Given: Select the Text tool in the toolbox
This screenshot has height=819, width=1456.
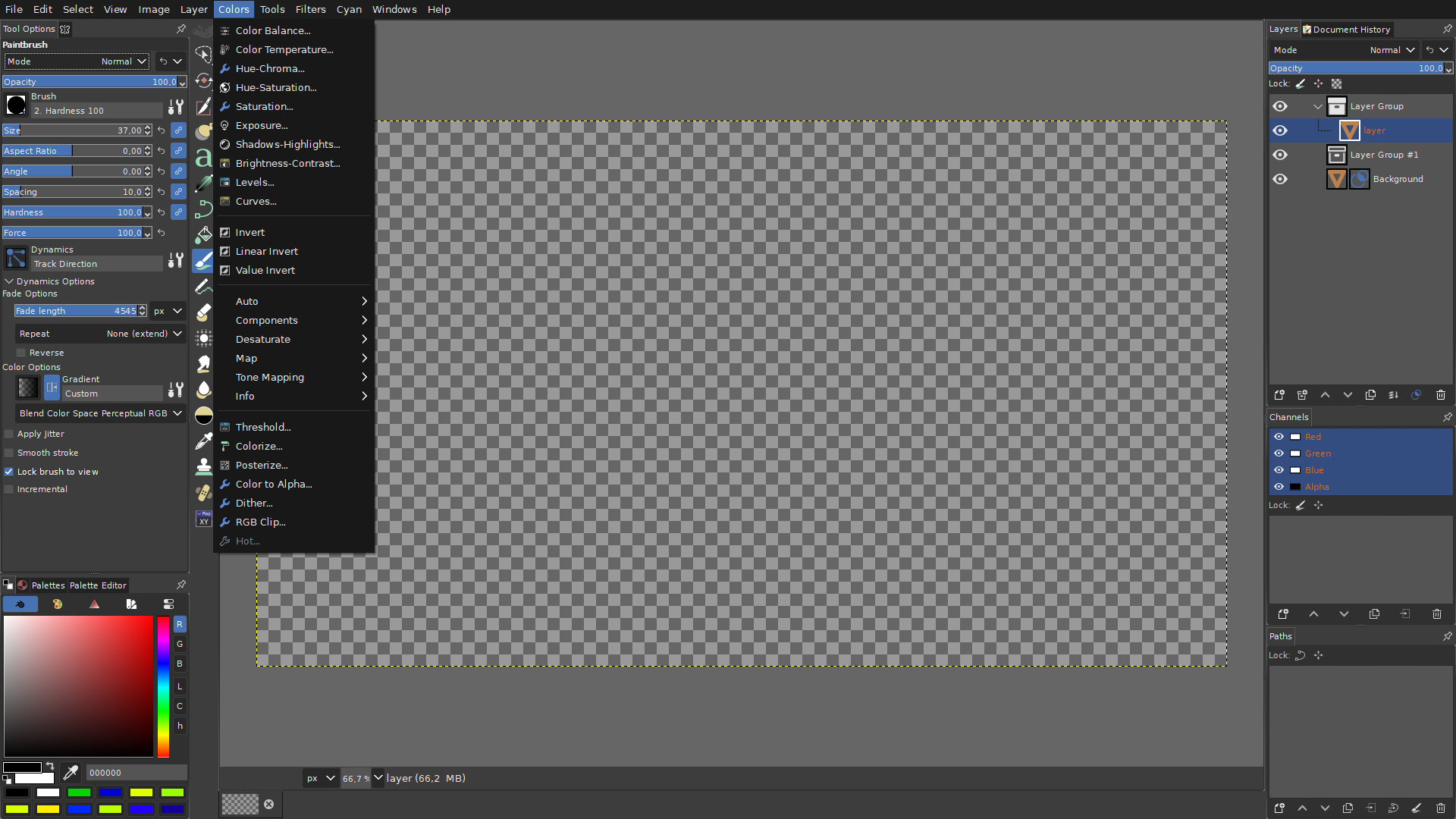Looking at the screenshot, I should point(202,159).
